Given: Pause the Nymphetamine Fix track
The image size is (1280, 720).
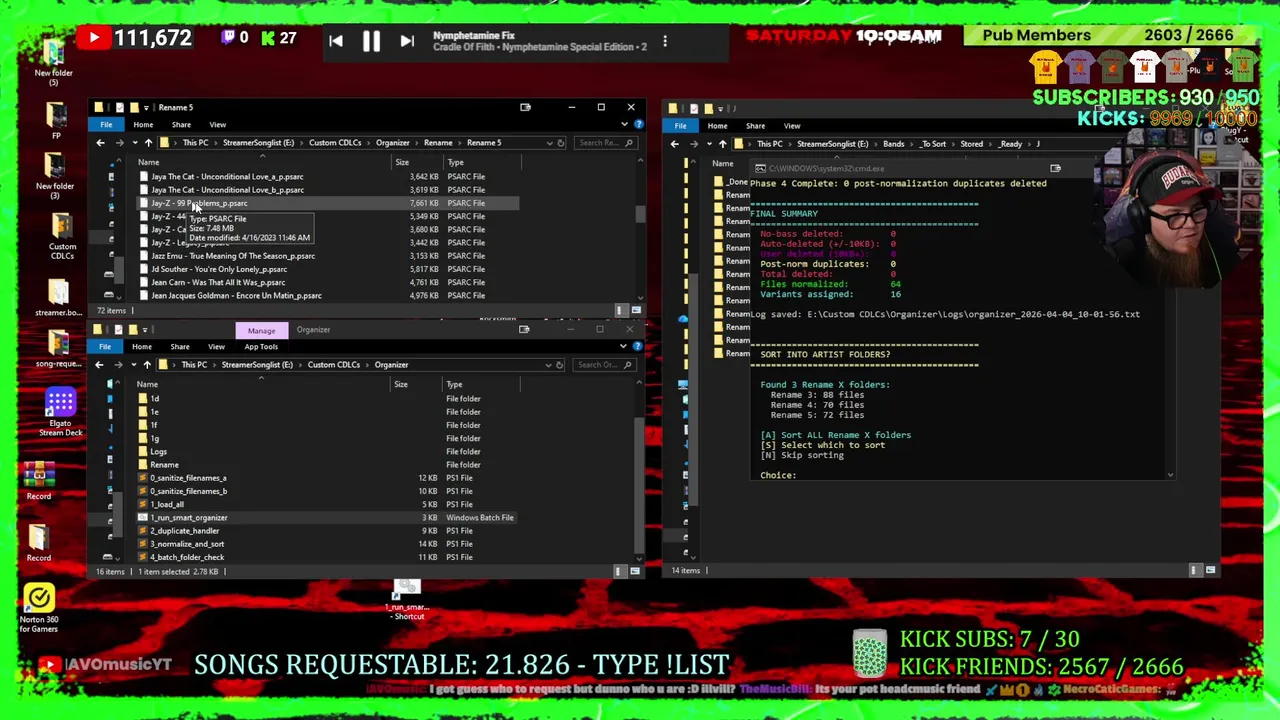Looking at the screenshot, I should pyautogui.click(x=371, y=41).
